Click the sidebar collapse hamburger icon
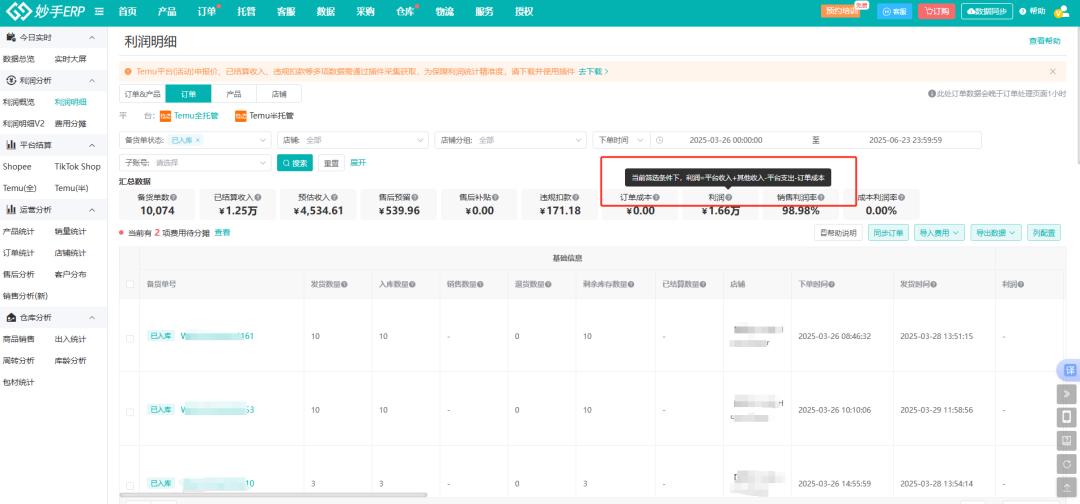The image size is (1080, 504). point(99,11)
